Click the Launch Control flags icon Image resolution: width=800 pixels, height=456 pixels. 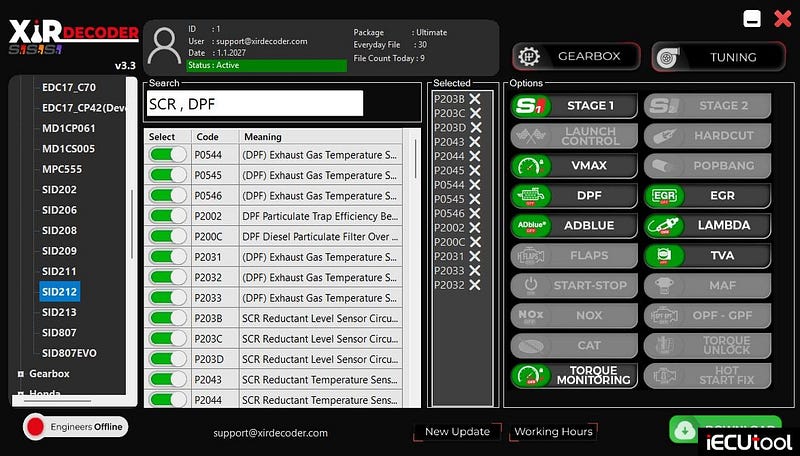(531, 136)
